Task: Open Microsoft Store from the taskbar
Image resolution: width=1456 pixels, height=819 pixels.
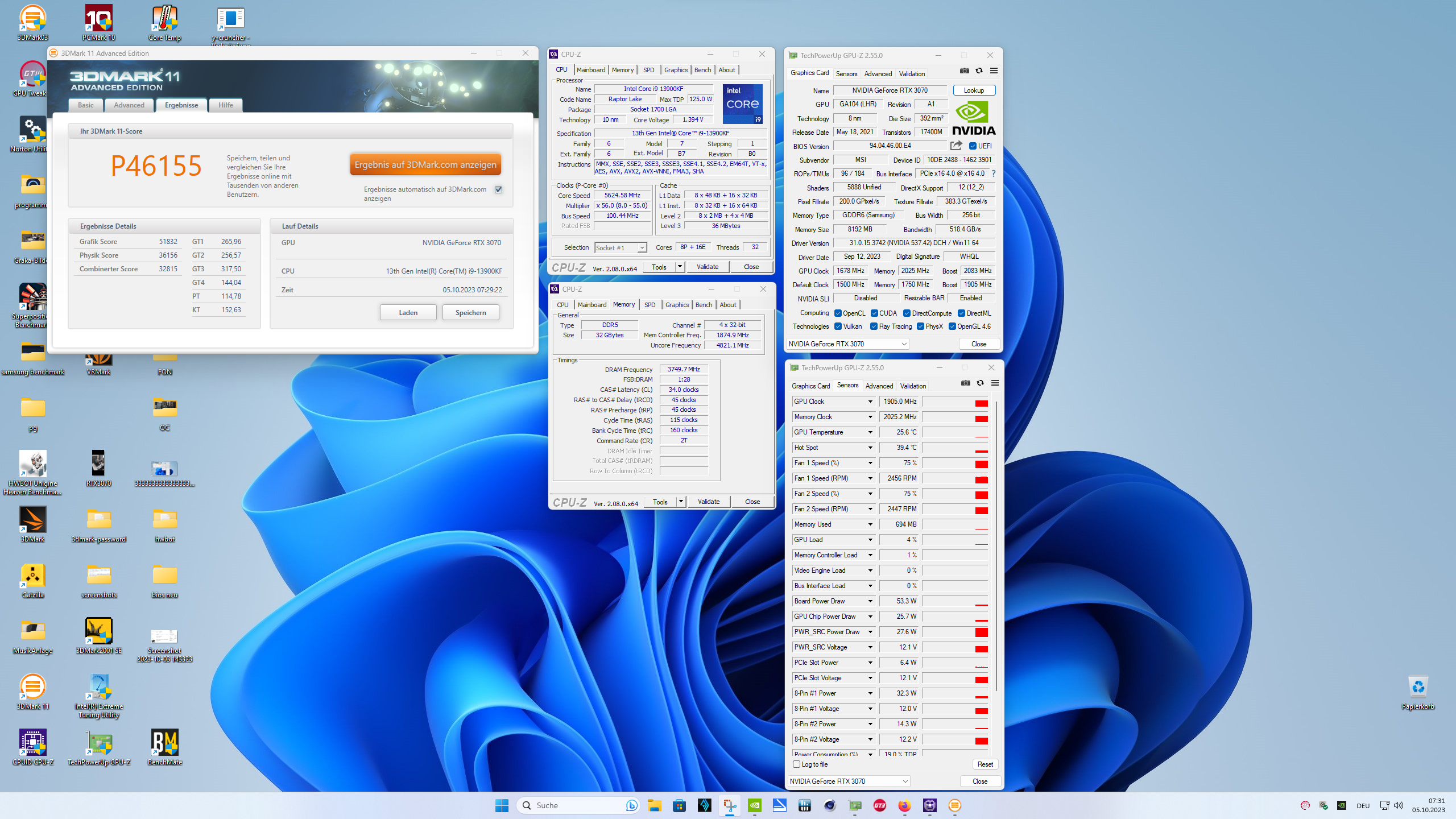Action: (679, 805)
